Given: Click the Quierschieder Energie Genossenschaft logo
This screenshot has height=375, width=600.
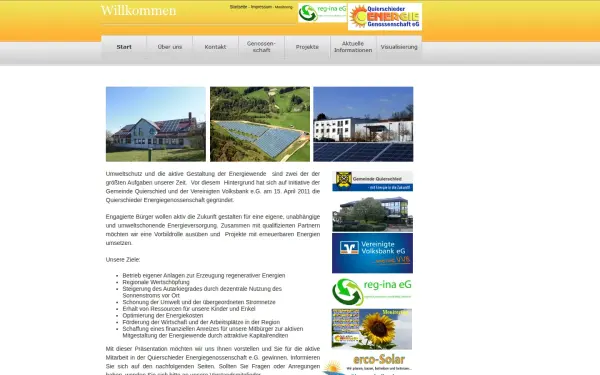Looking at the screenshot, I should tap(385, 17).
